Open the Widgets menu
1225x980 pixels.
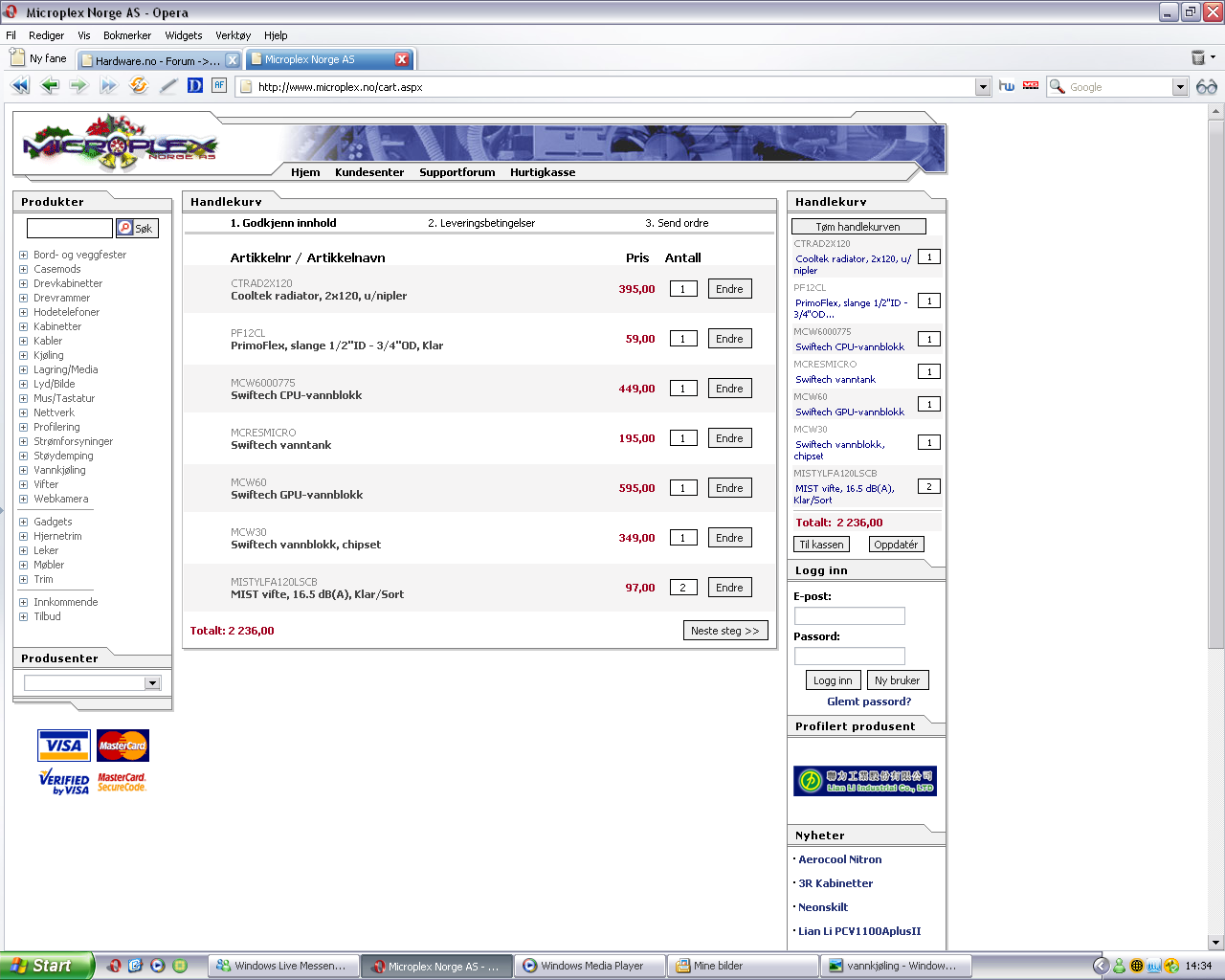click(x=183, y=35)
